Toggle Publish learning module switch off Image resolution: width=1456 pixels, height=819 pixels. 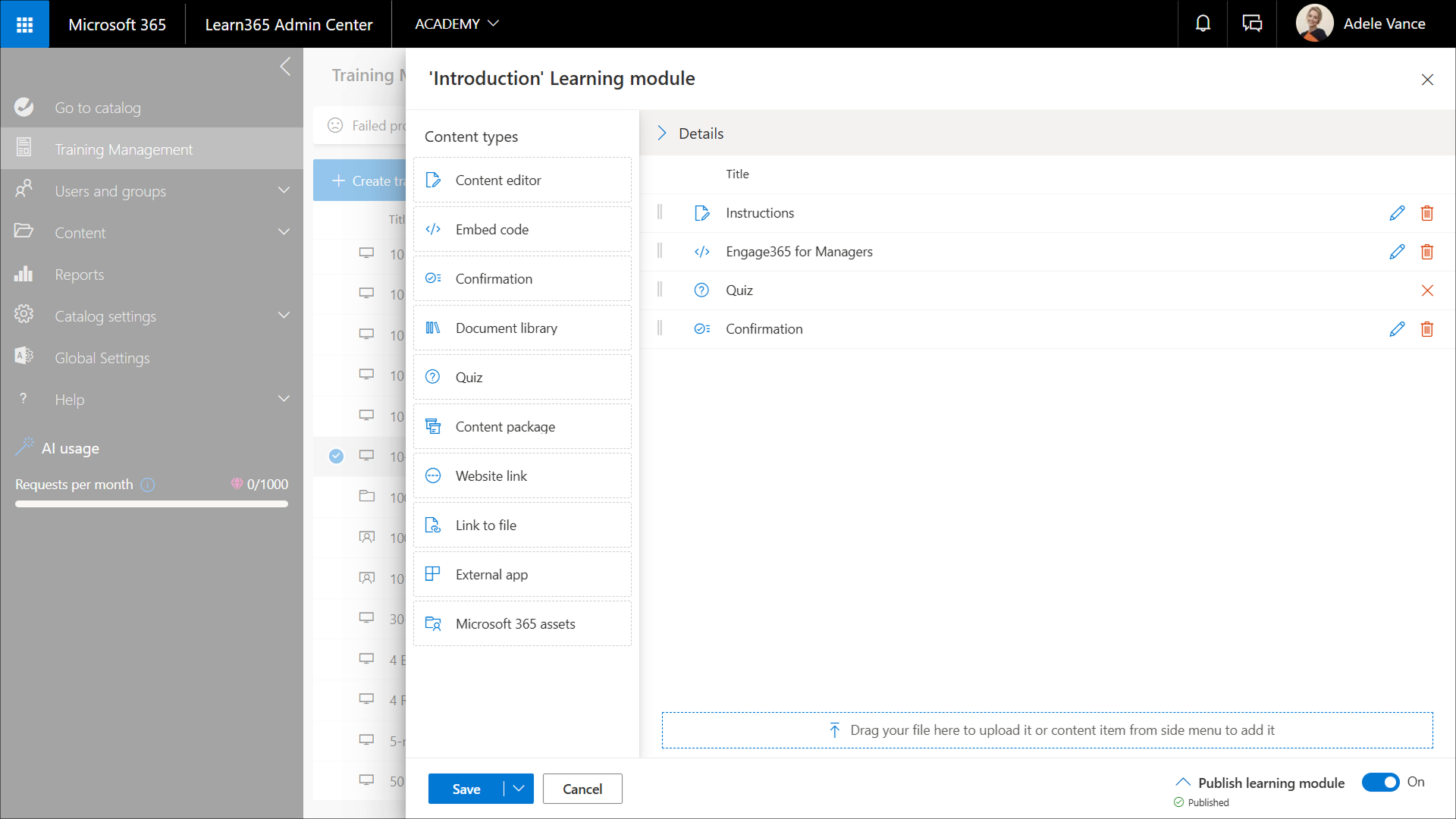pos(1380,782)
